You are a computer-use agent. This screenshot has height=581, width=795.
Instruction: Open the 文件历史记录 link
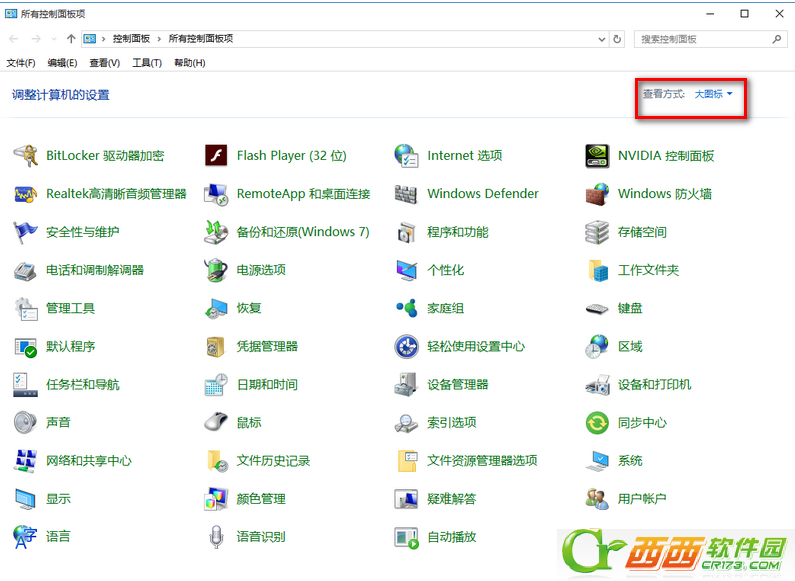[273, 461]
